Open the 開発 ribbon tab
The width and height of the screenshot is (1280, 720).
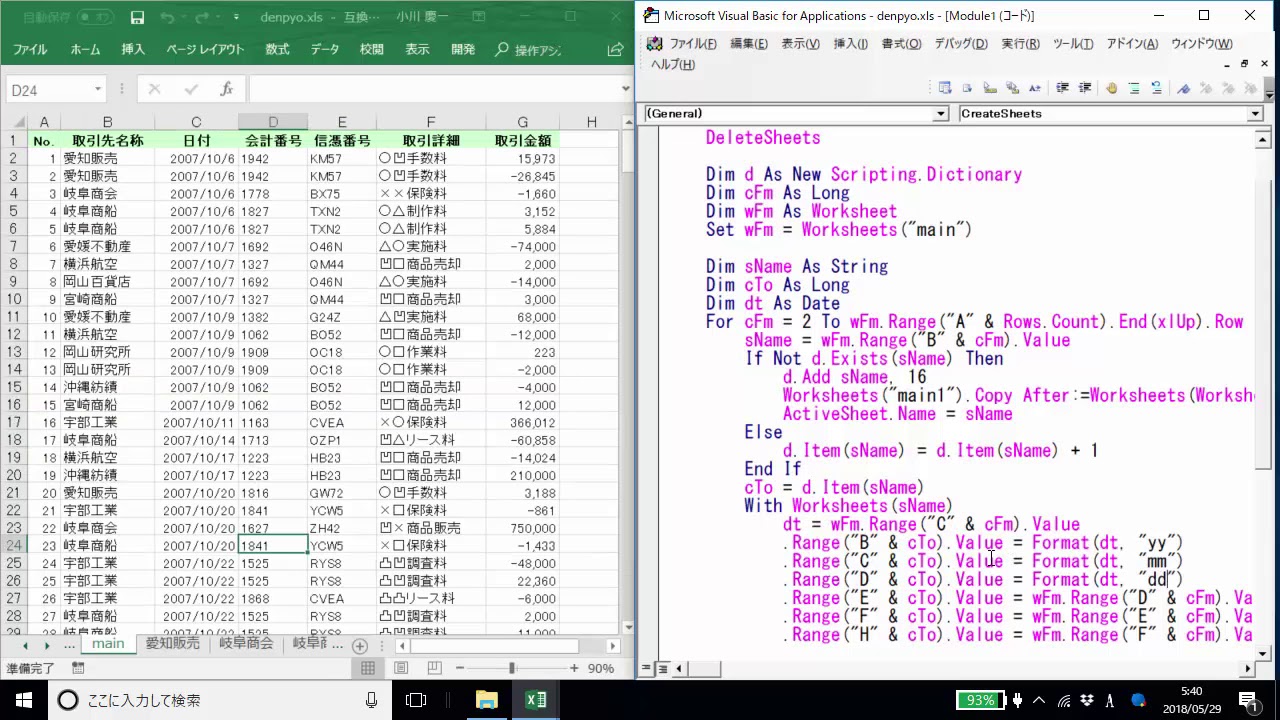click(463, 49)
